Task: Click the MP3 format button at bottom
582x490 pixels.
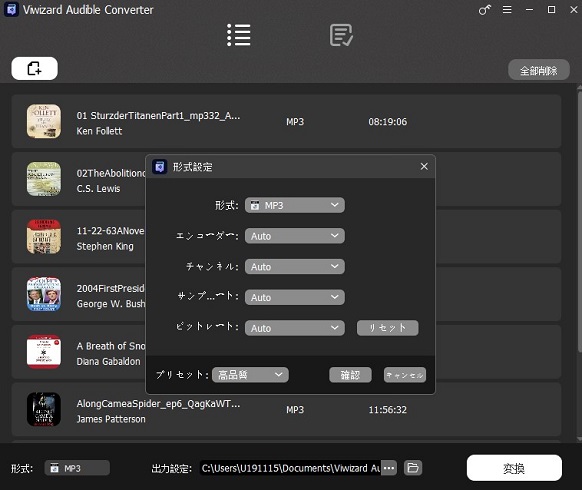Action: [x=77, y=468]
